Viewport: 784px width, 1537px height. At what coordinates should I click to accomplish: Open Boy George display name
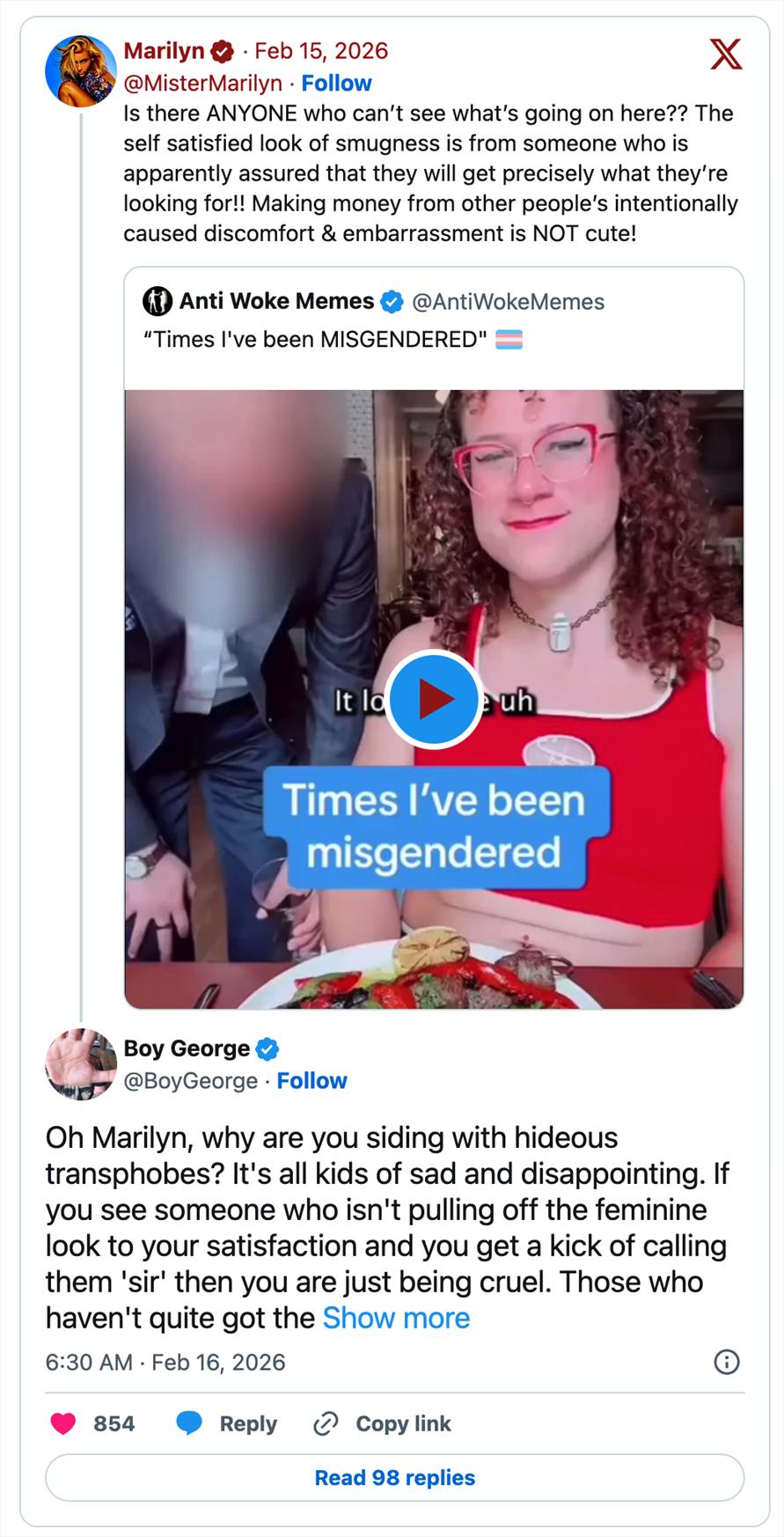coord(187,1048)
